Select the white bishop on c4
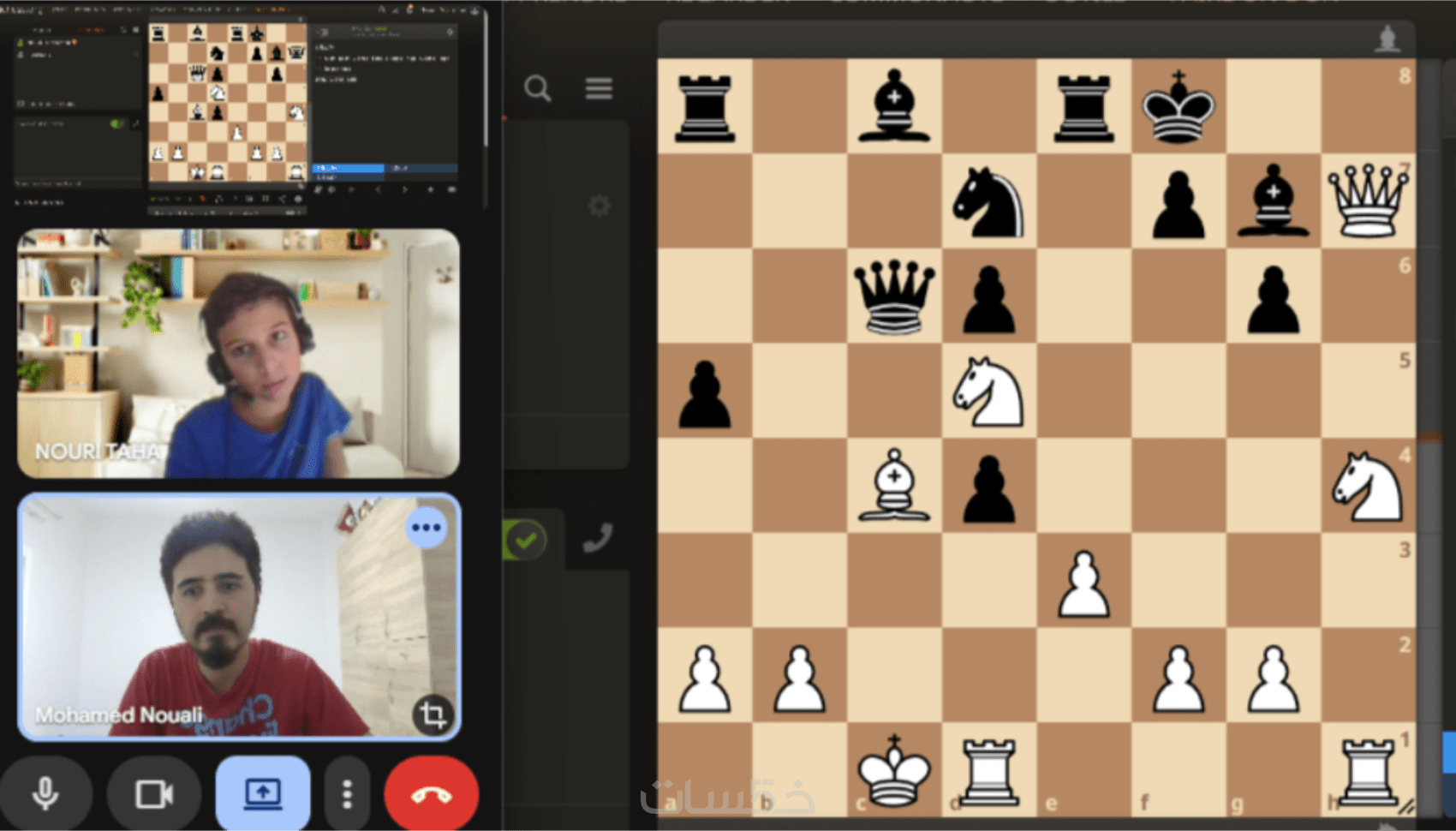Viewport: 1456px width, 831px height. tap(894, 485)
